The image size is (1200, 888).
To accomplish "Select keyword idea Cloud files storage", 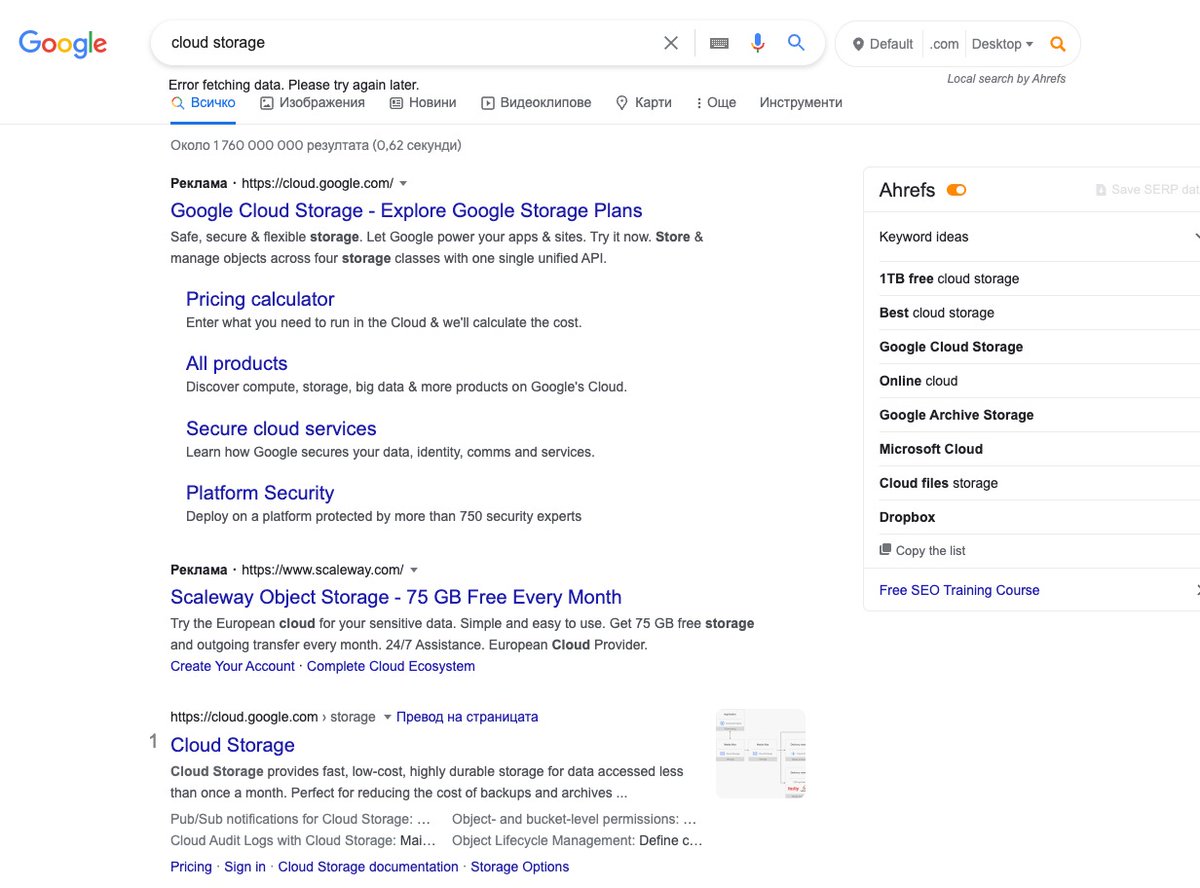I will [x=938, y=483].
